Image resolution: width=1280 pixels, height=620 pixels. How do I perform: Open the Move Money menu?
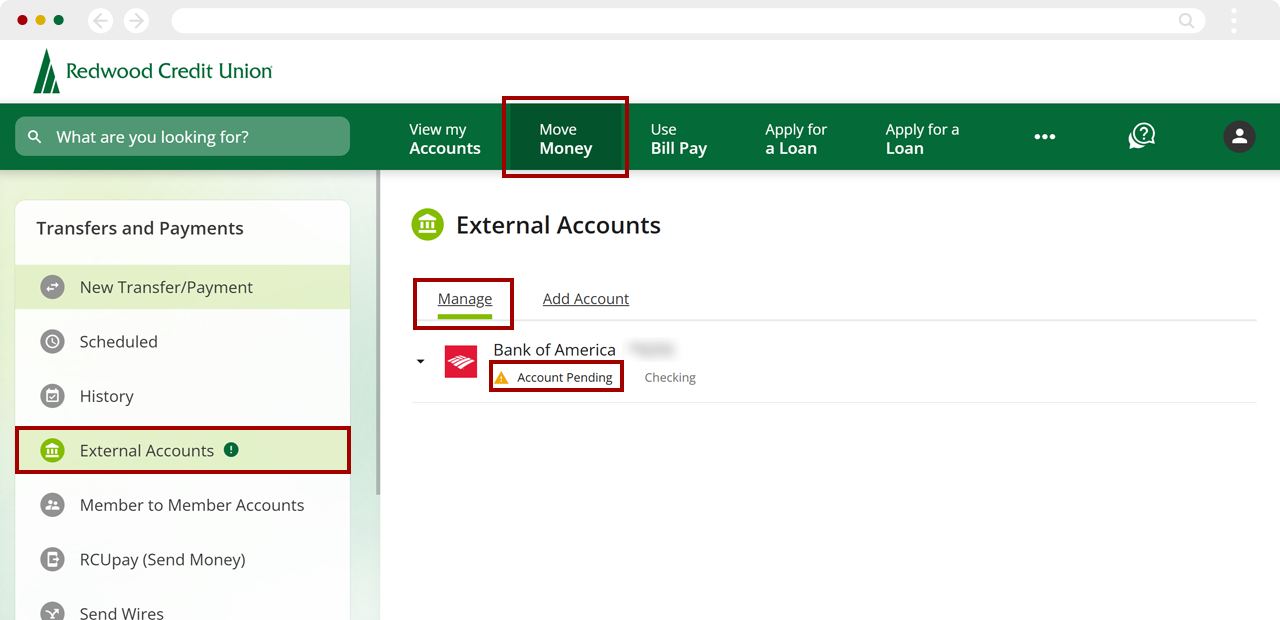click(x=566, y=139)
